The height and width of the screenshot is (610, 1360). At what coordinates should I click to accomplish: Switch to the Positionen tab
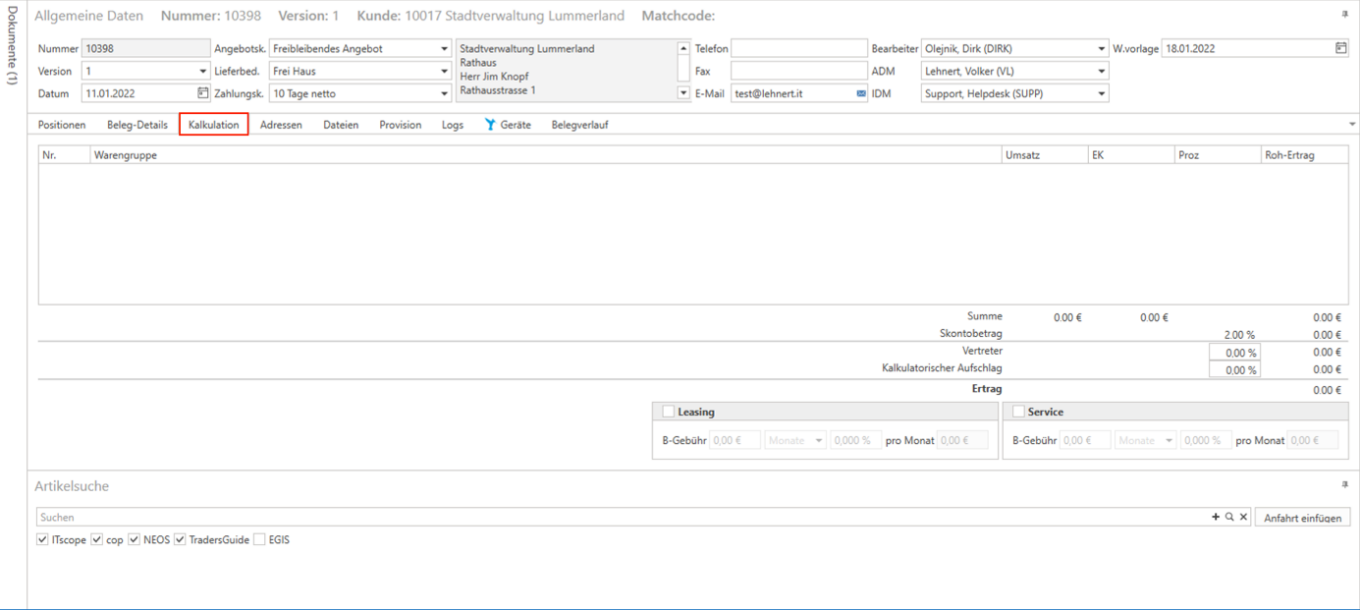62,125
